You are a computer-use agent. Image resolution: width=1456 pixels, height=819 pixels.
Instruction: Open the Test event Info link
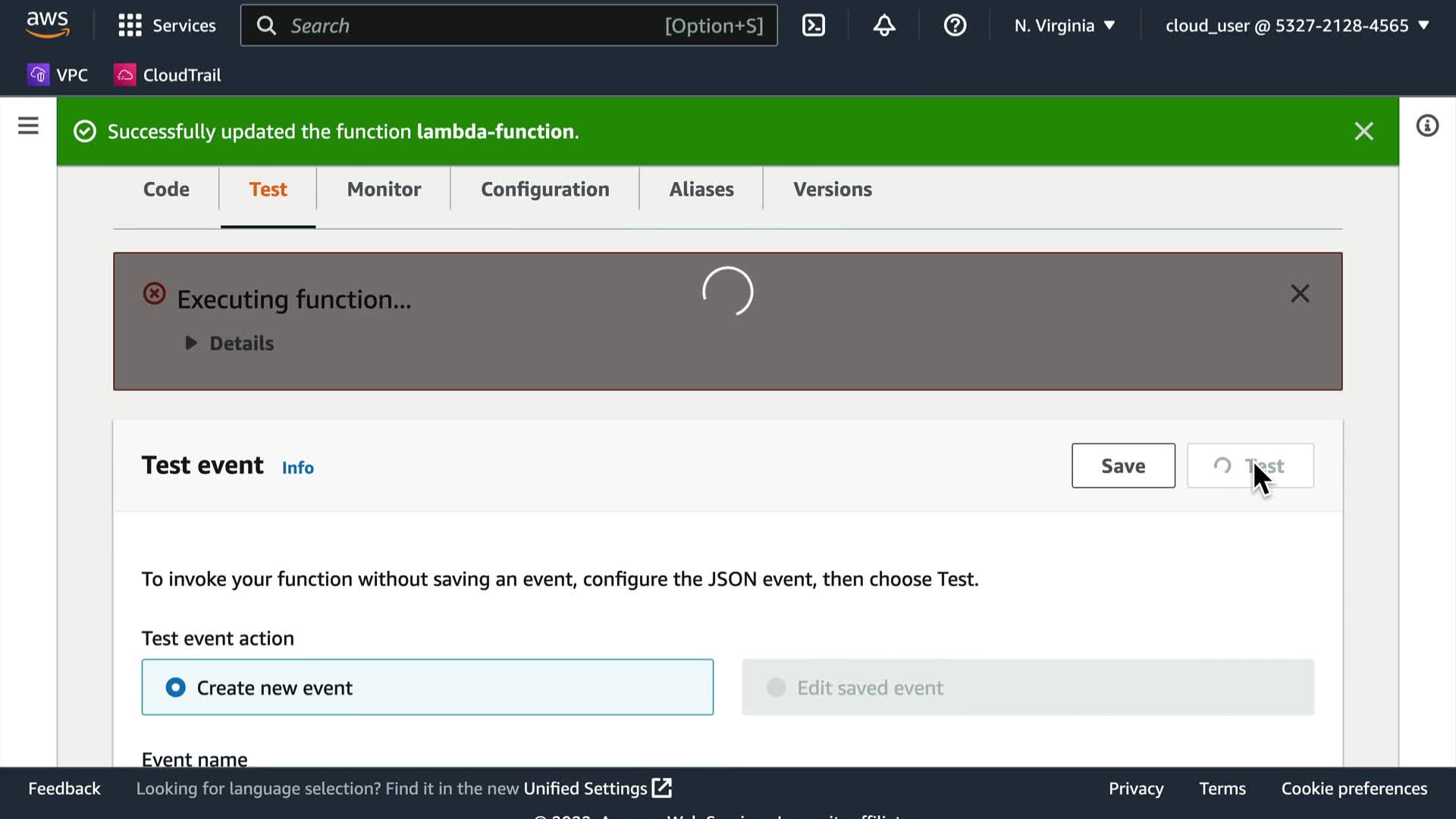297,468
